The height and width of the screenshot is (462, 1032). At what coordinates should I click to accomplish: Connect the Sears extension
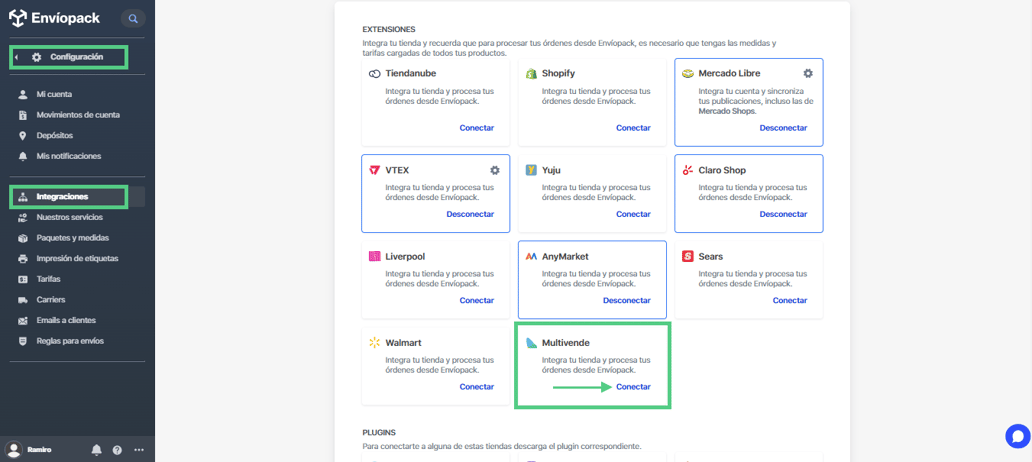click(790, 300)
